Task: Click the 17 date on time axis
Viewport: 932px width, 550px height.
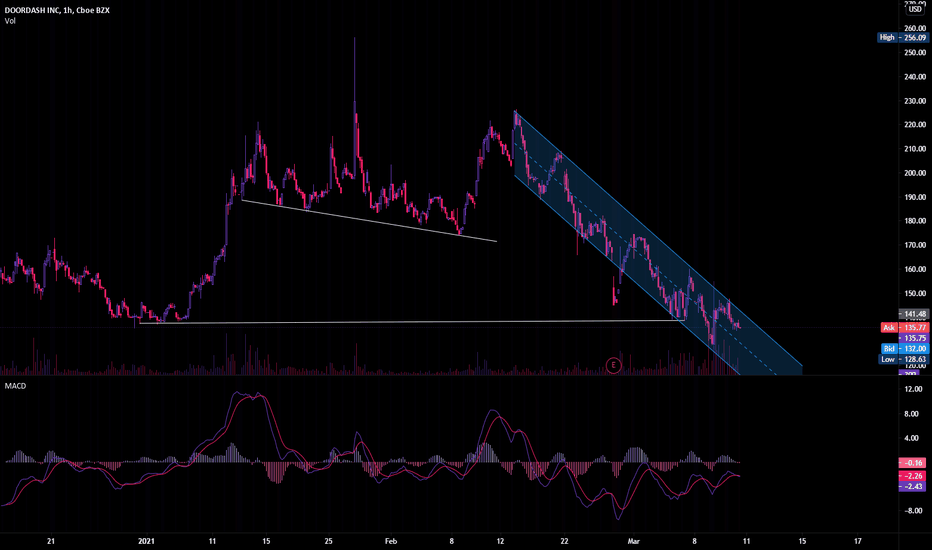Action: [x=858, y=541]
